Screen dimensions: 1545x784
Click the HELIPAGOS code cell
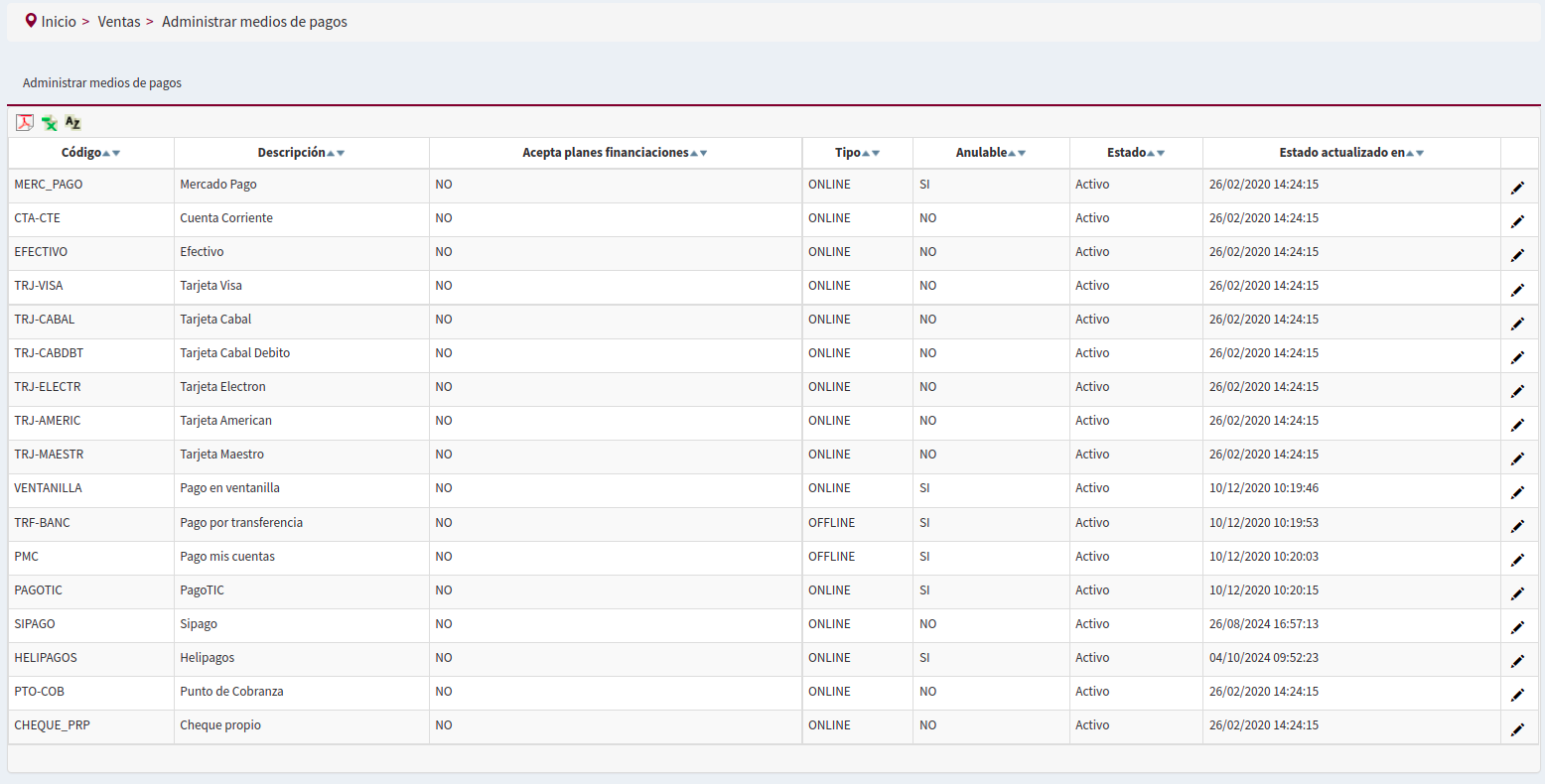(x=91, y=658)
